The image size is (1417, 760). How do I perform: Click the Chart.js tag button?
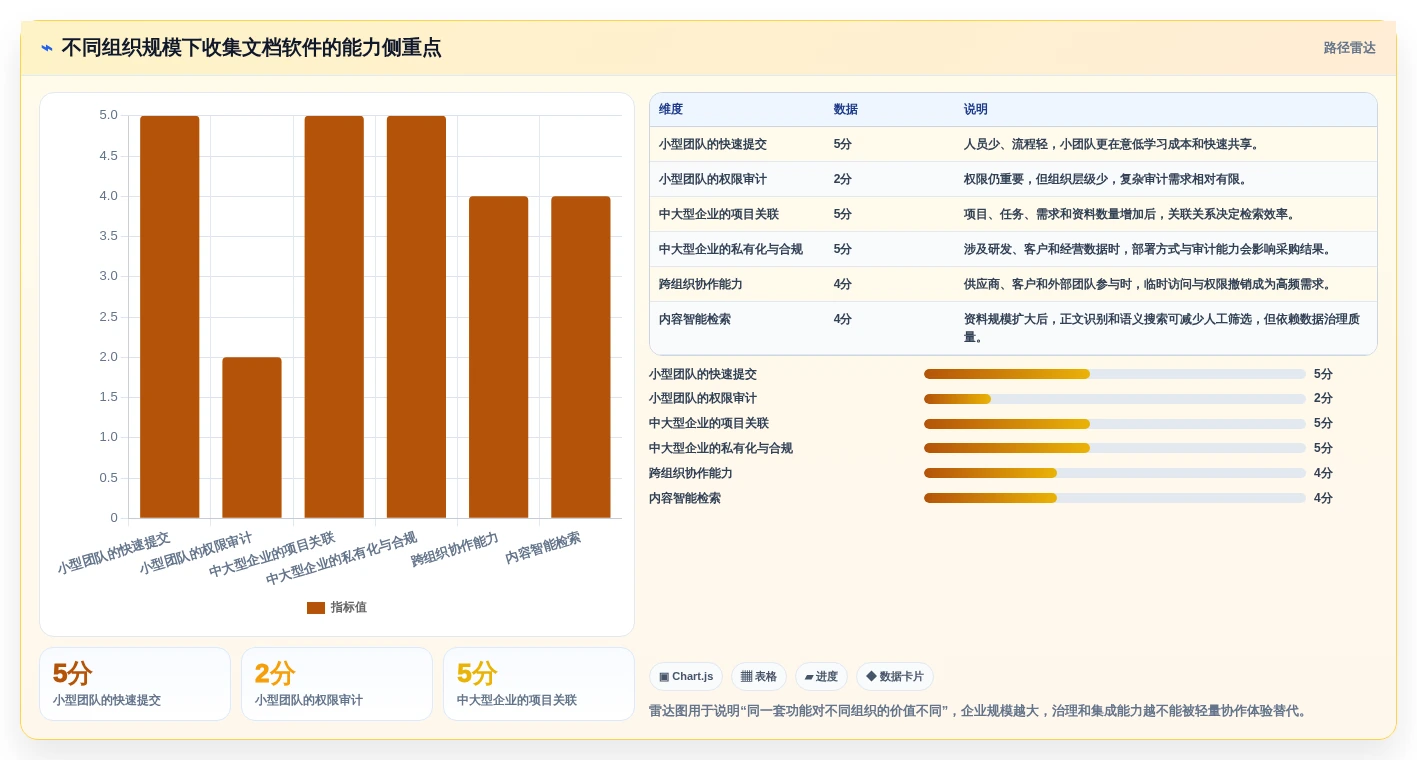tap(686, 676)
